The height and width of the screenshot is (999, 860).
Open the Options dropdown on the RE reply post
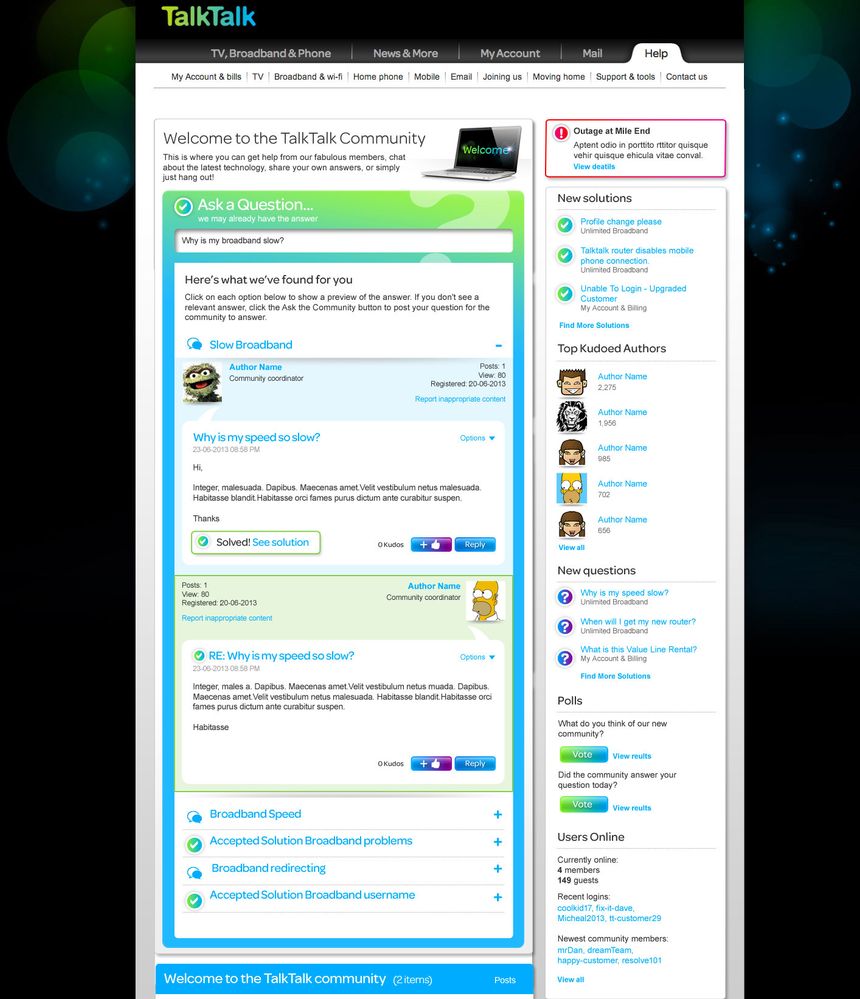click(x=477, y=657)
